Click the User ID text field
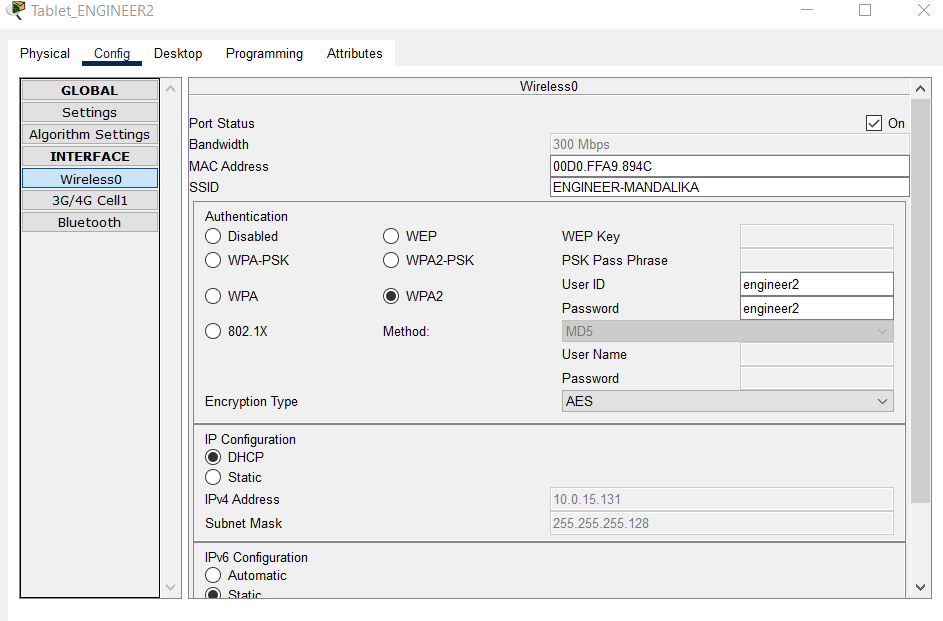The width and height of the screenshot is (943, 621). (816, 284)
